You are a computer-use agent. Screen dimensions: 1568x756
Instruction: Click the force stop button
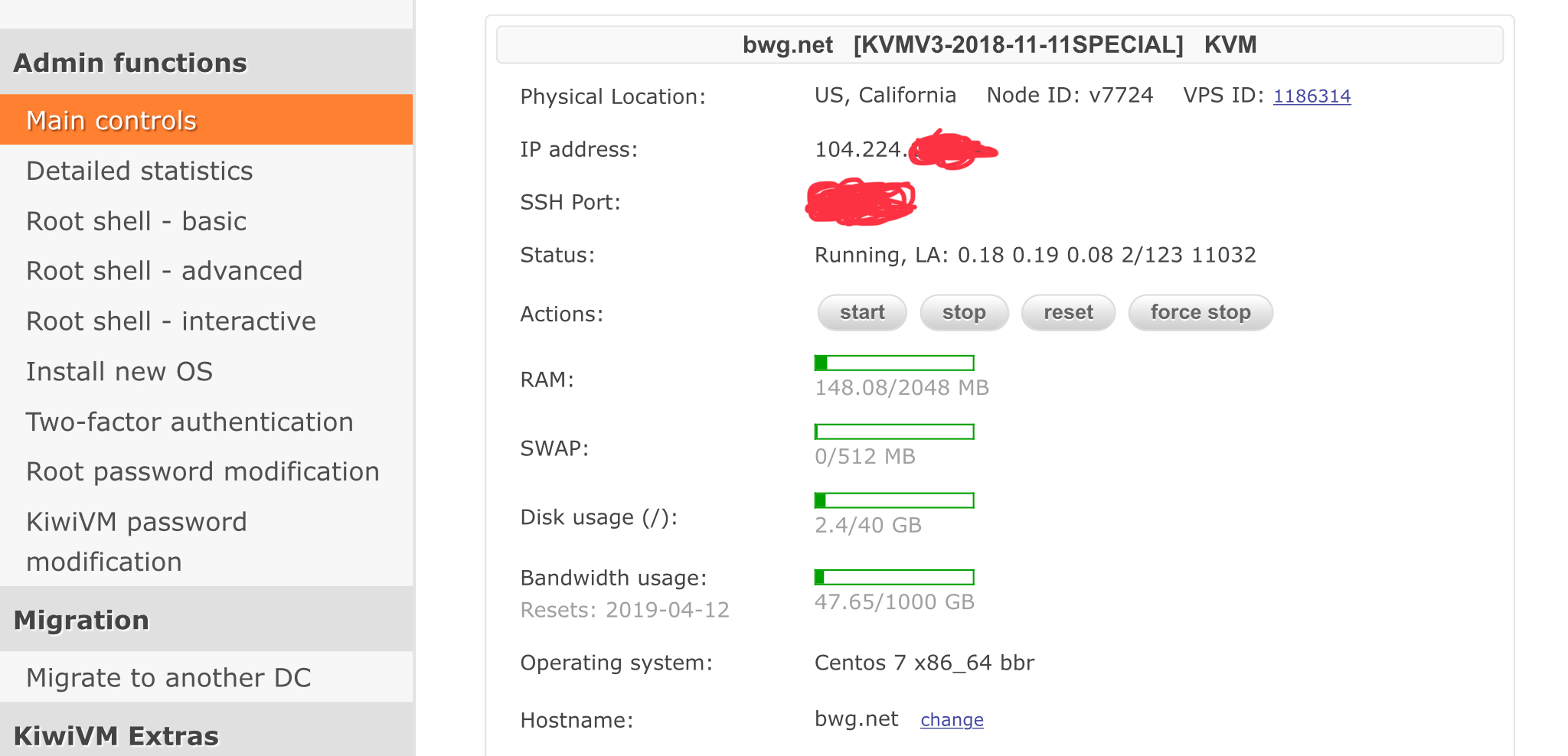(x=1200, y=313)
